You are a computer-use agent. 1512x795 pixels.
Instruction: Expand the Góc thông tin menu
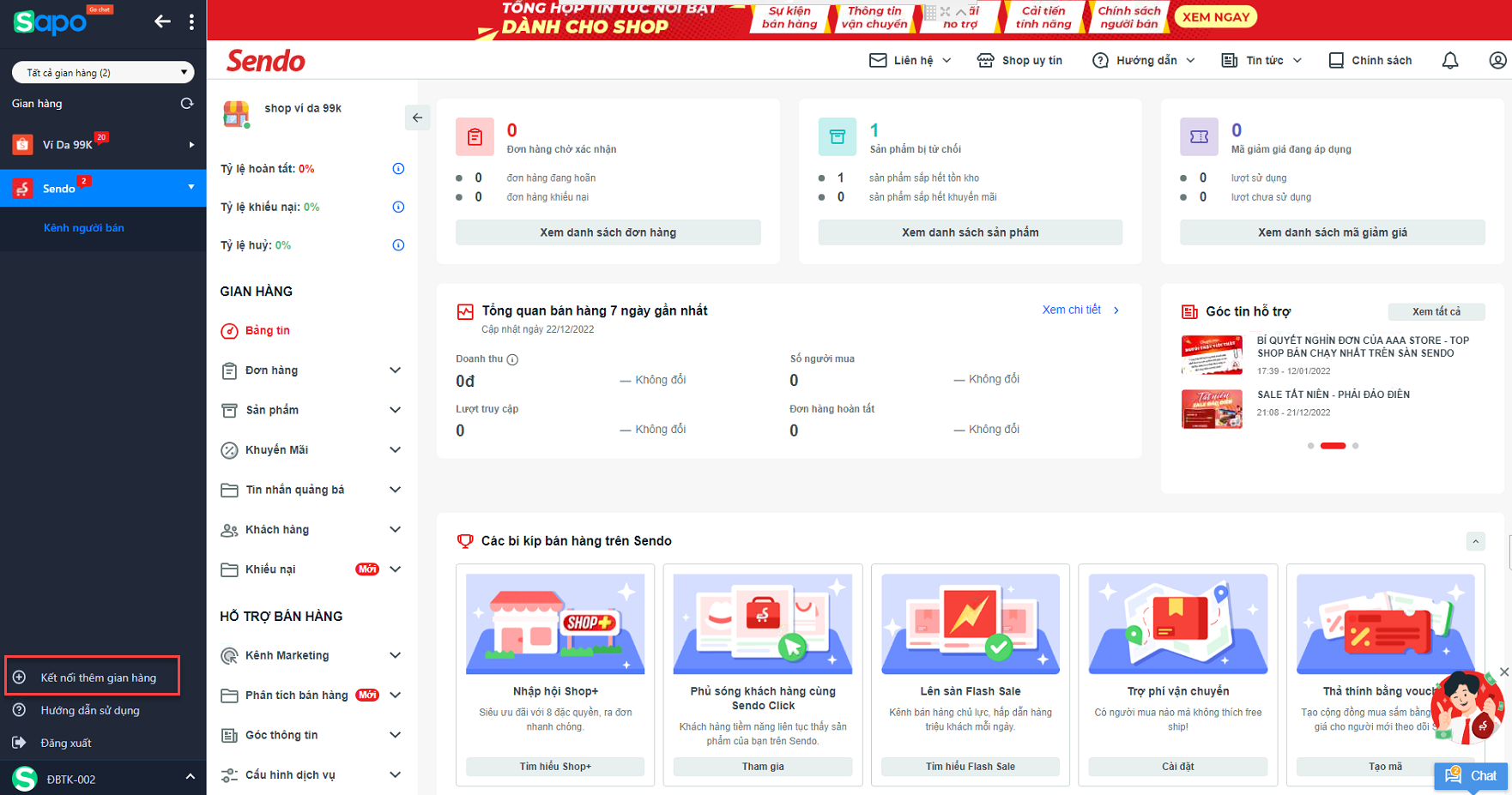pos(395,735)
